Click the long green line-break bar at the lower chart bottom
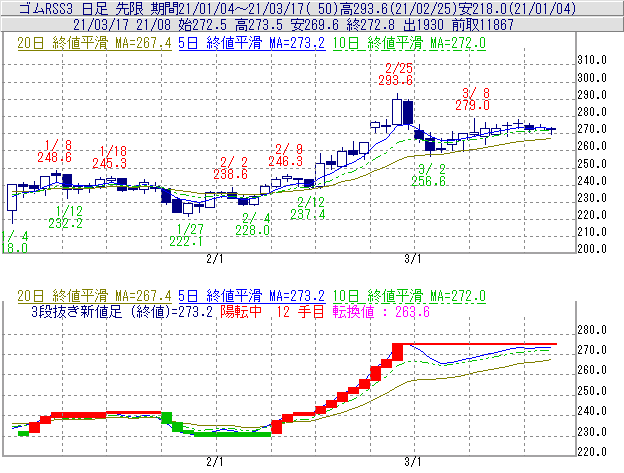Viewport: 624px width, 473px height. click(x=232, y=434)
